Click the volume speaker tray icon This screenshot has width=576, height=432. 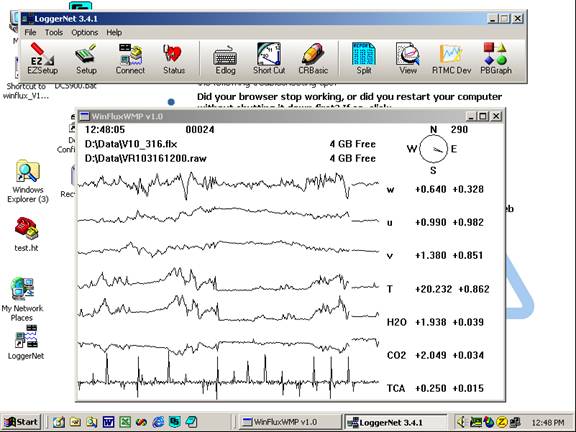coord(462,422)
